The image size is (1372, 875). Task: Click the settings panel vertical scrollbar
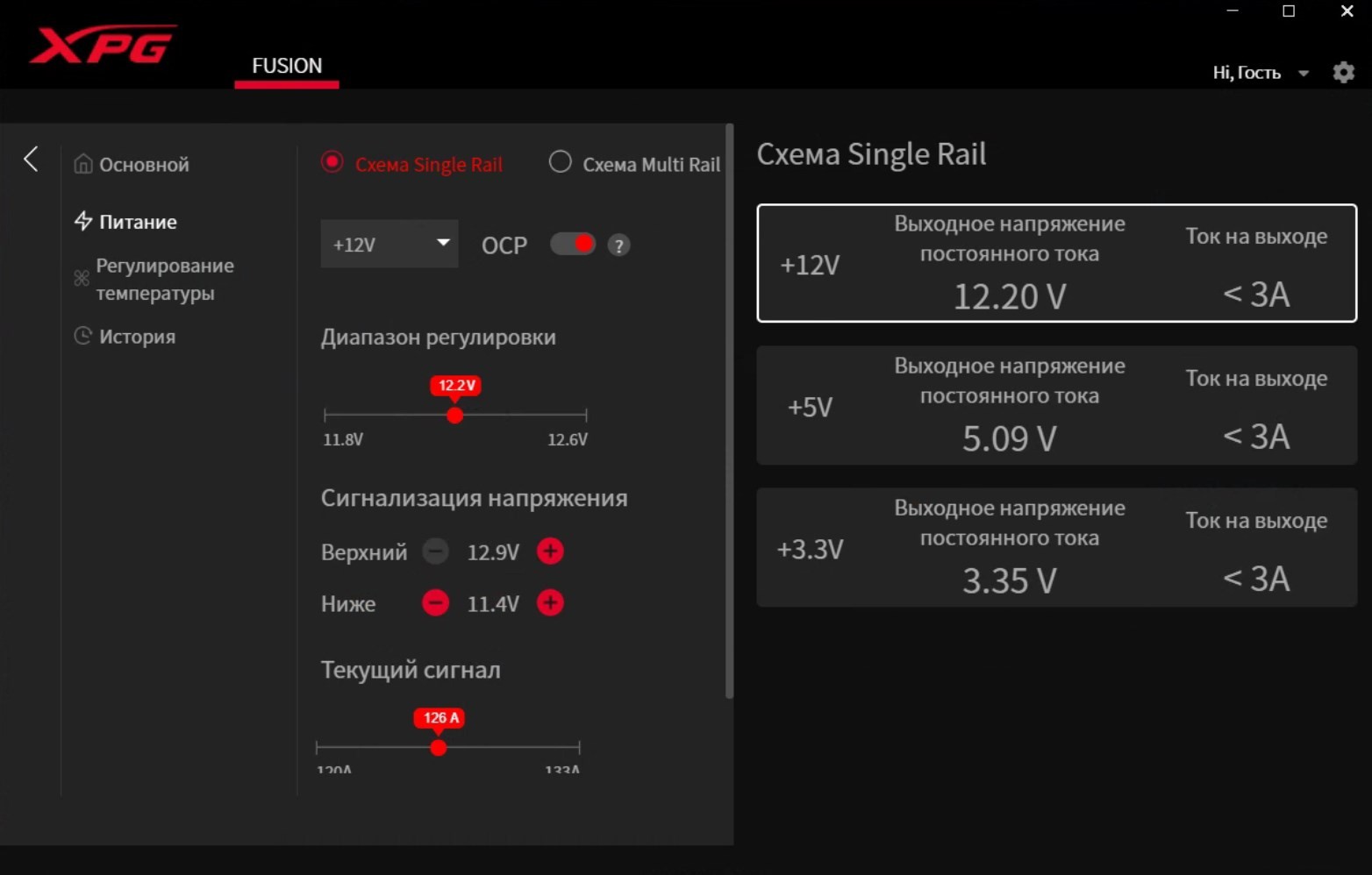pos(729,412)
